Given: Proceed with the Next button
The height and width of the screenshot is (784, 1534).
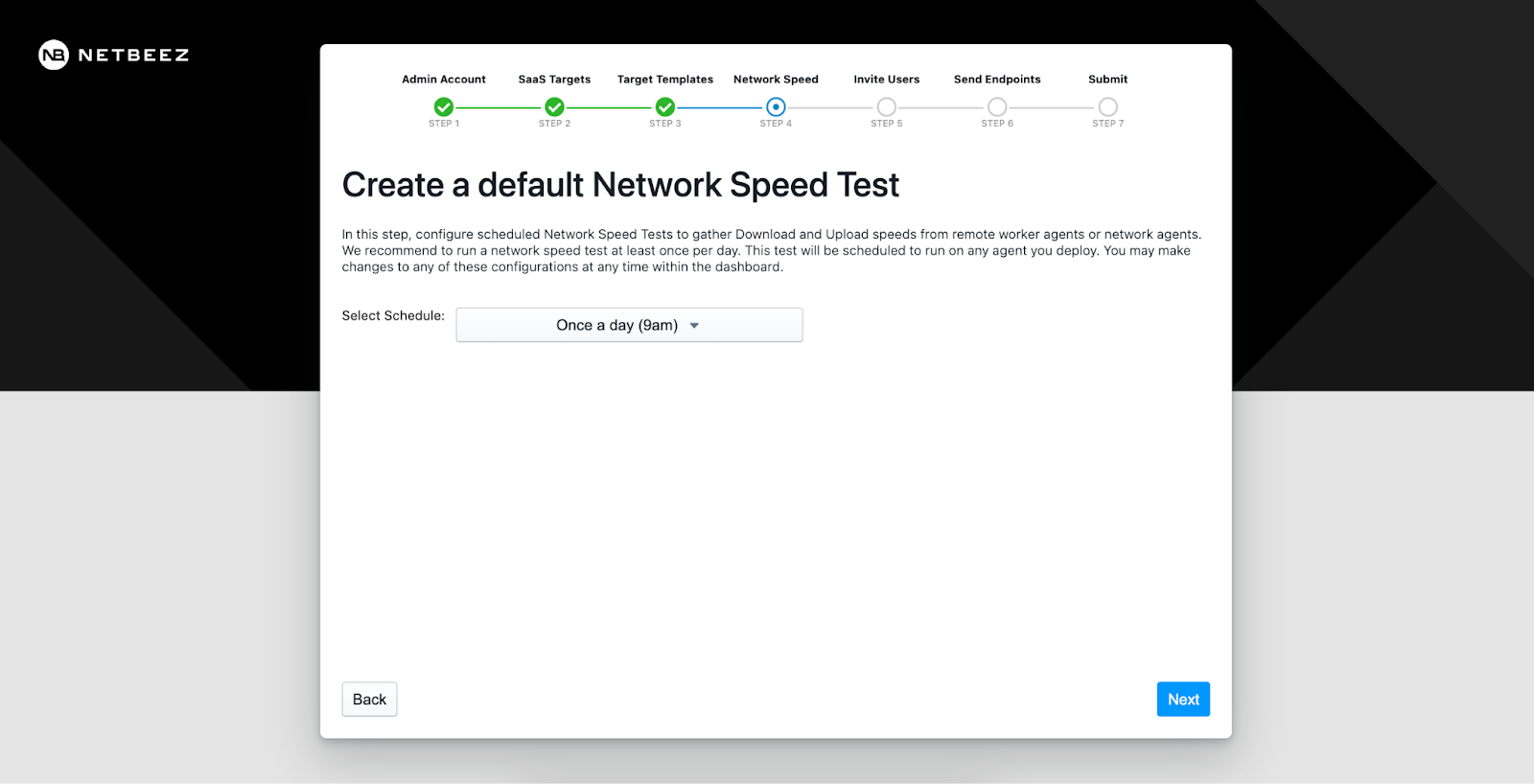Looking at the screenshot, I should coord(1183,699).
